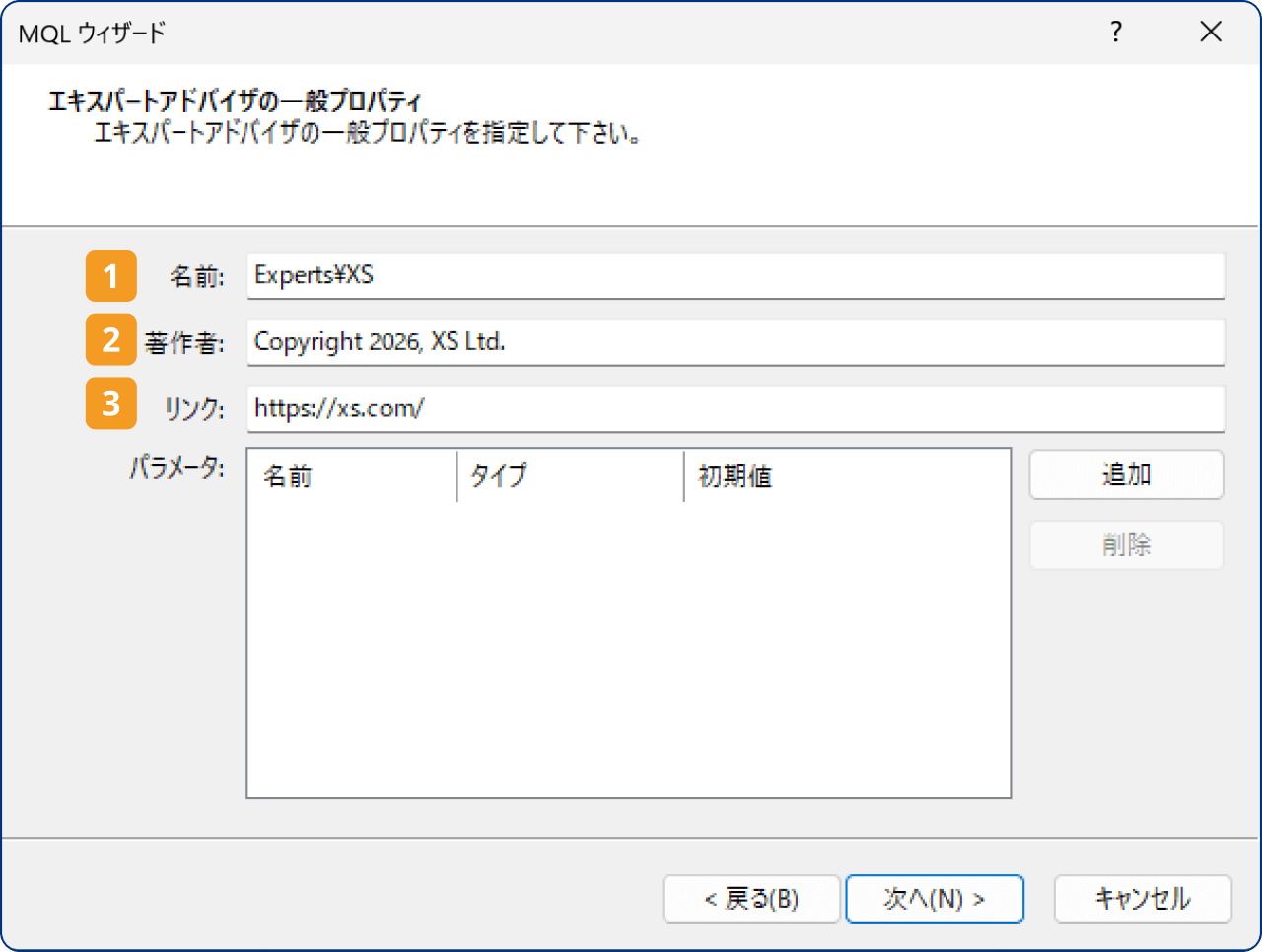Click the help question mark icon

click(x=1115, y=33)
